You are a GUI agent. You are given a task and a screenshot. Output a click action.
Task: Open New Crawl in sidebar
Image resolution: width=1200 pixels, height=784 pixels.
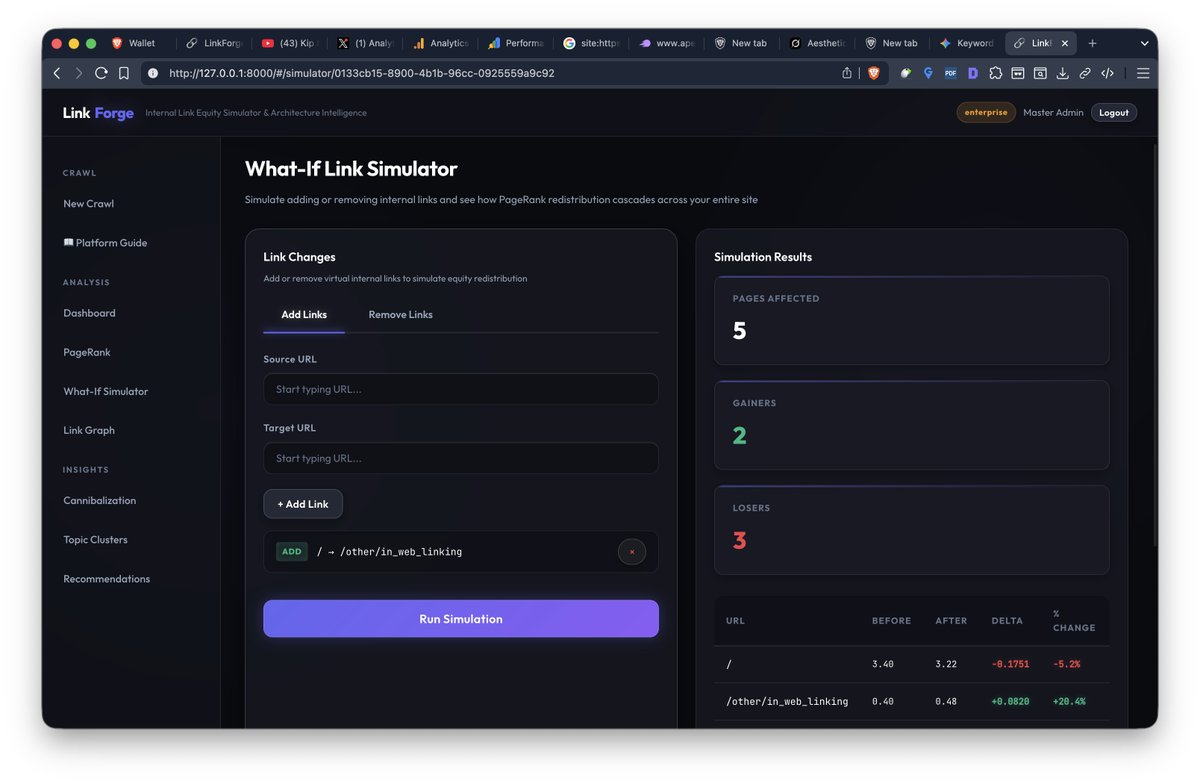(x=89, y=204)
